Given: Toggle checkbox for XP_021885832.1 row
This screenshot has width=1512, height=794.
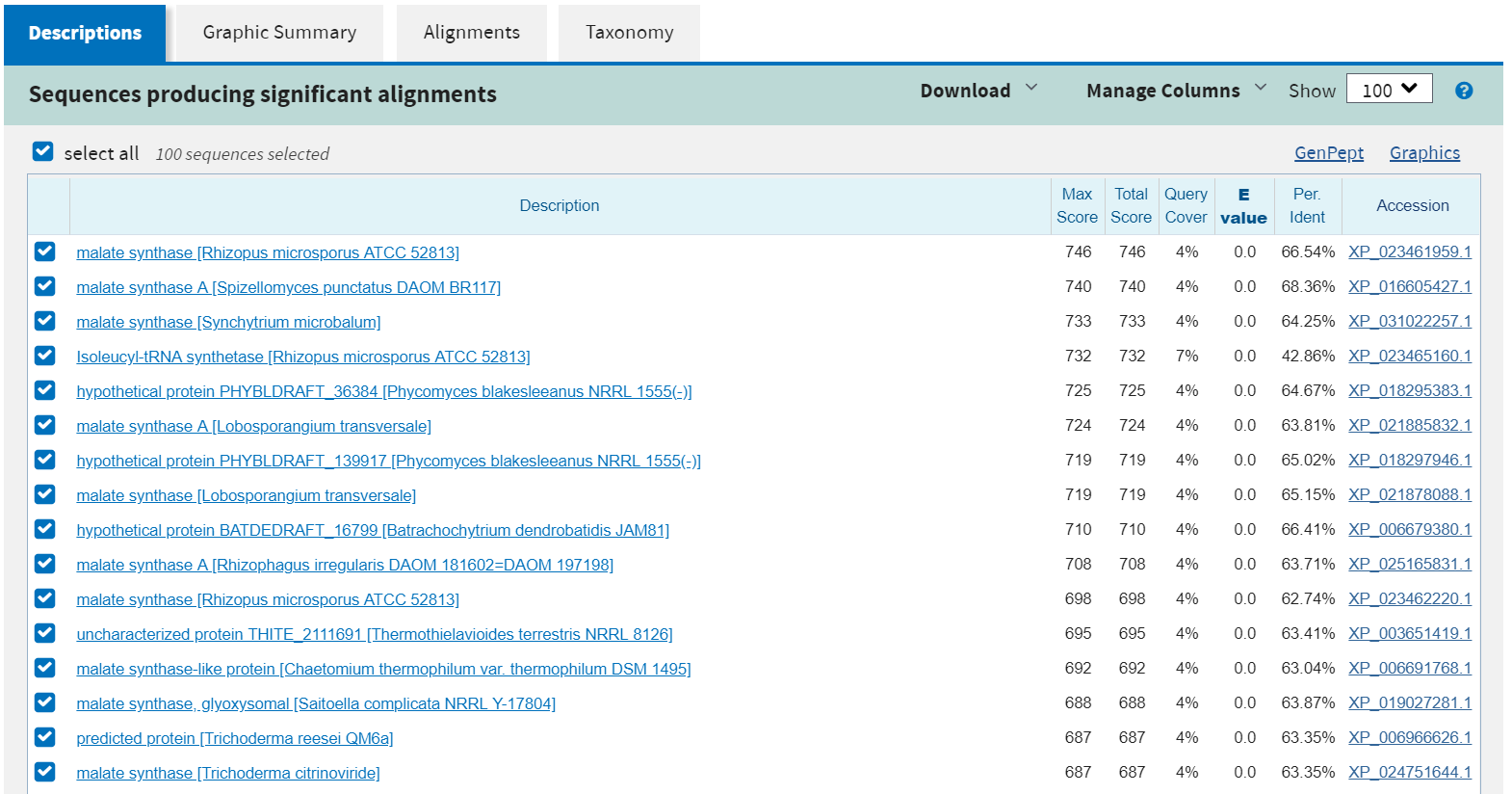Looking at the screenshot, I should click(x=44, y=425).
